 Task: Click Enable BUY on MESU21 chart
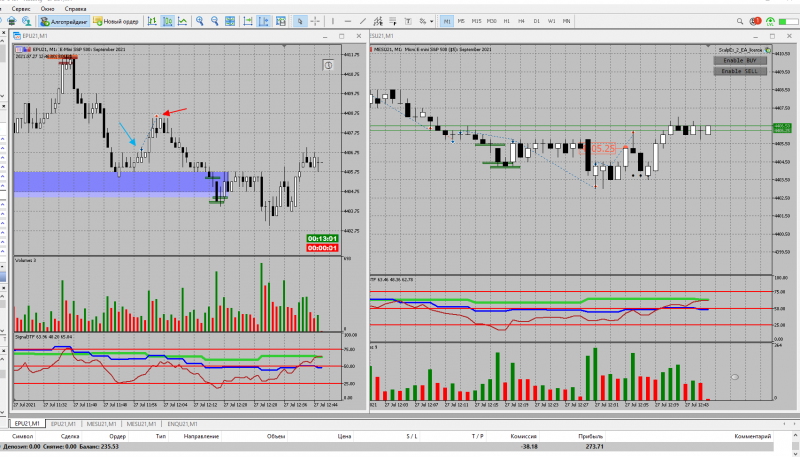[x=740, y=61]
